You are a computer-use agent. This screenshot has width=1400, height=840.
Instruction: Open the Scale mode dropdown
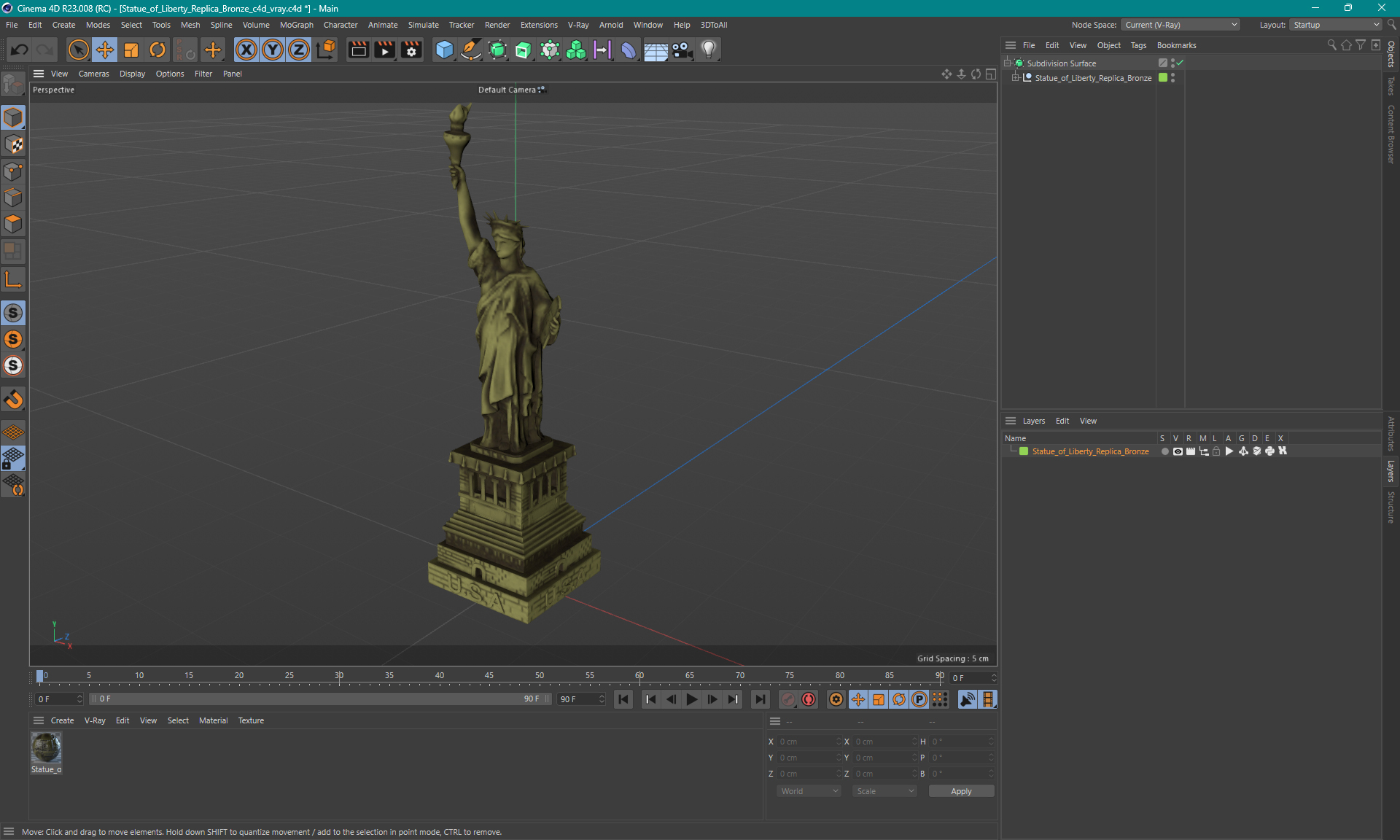point(884,791)
